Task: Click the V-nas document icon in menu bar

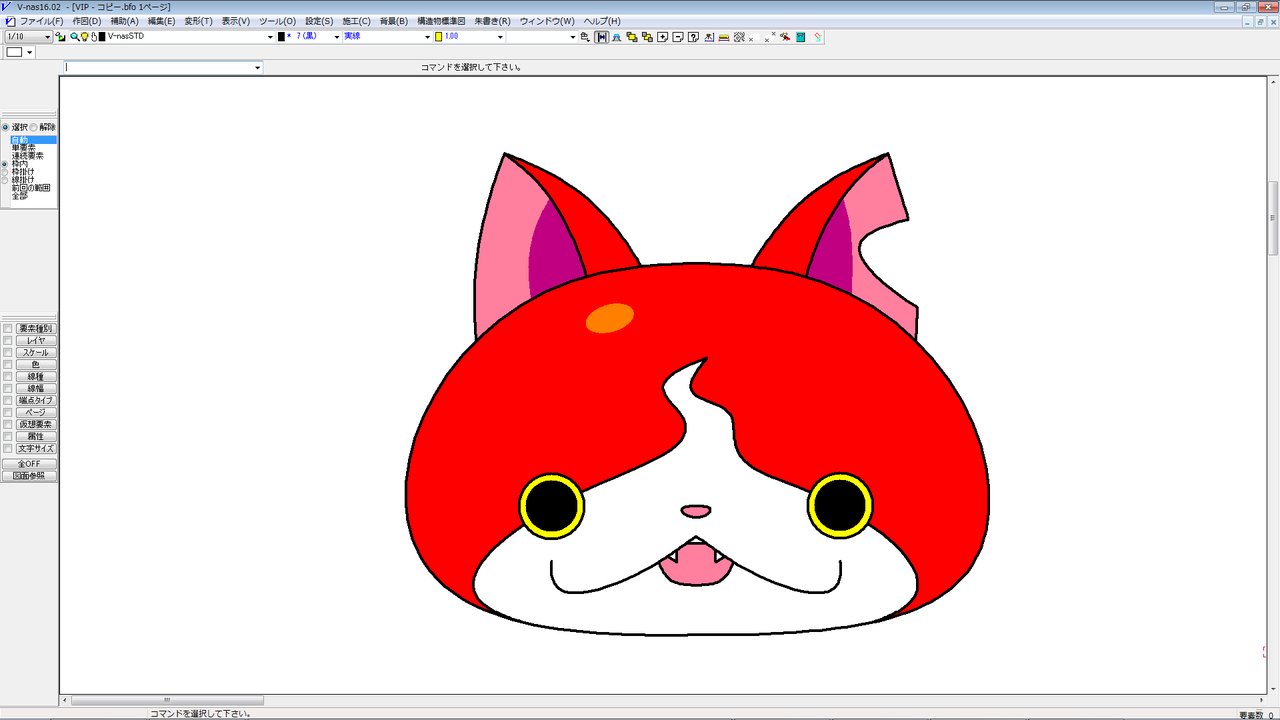Action: point(10,21)
